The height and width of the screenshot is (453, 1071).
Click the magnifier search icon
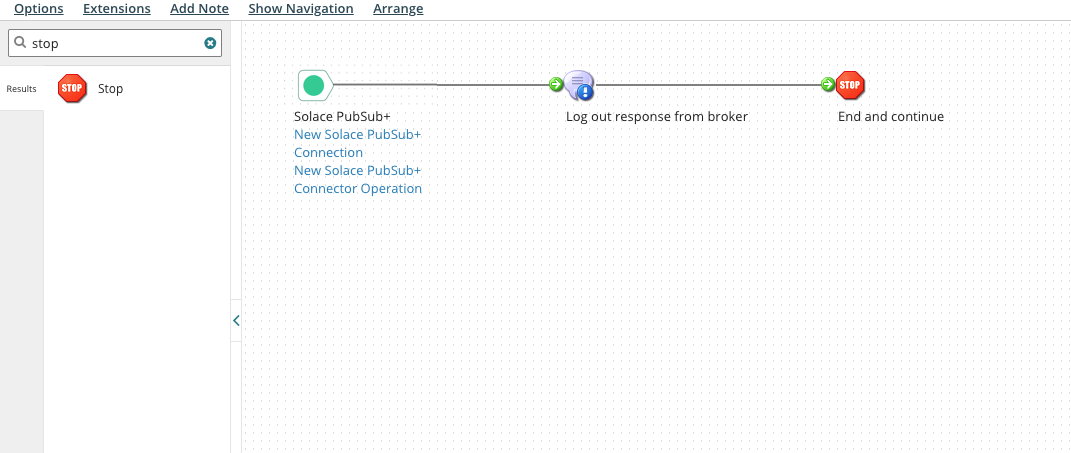point(20,43)
